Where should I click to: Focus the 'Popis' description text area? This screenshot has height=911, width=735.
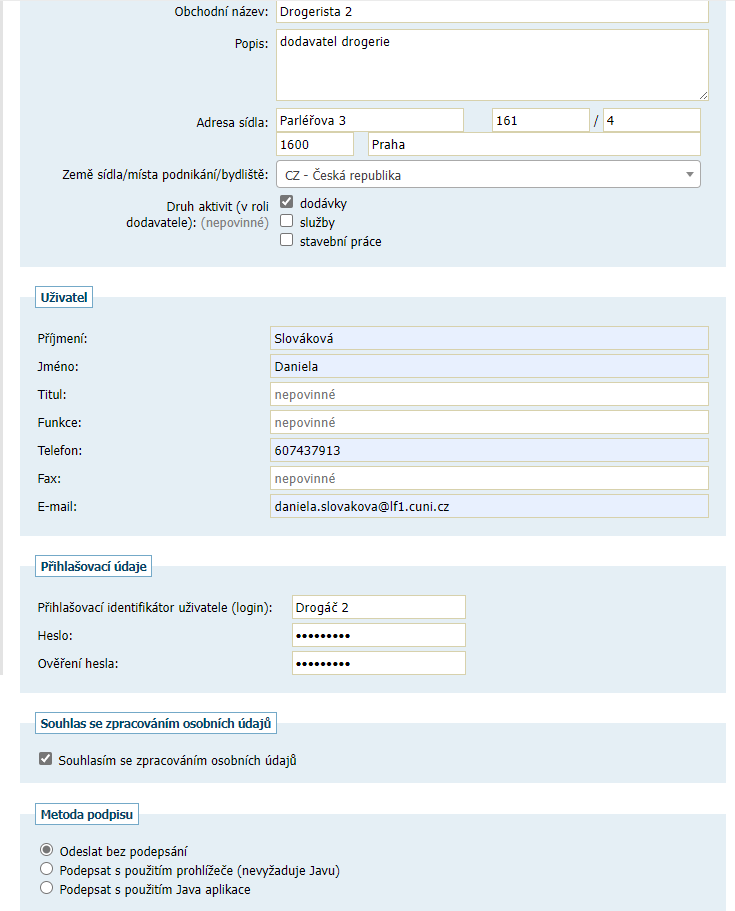point(490,65)
